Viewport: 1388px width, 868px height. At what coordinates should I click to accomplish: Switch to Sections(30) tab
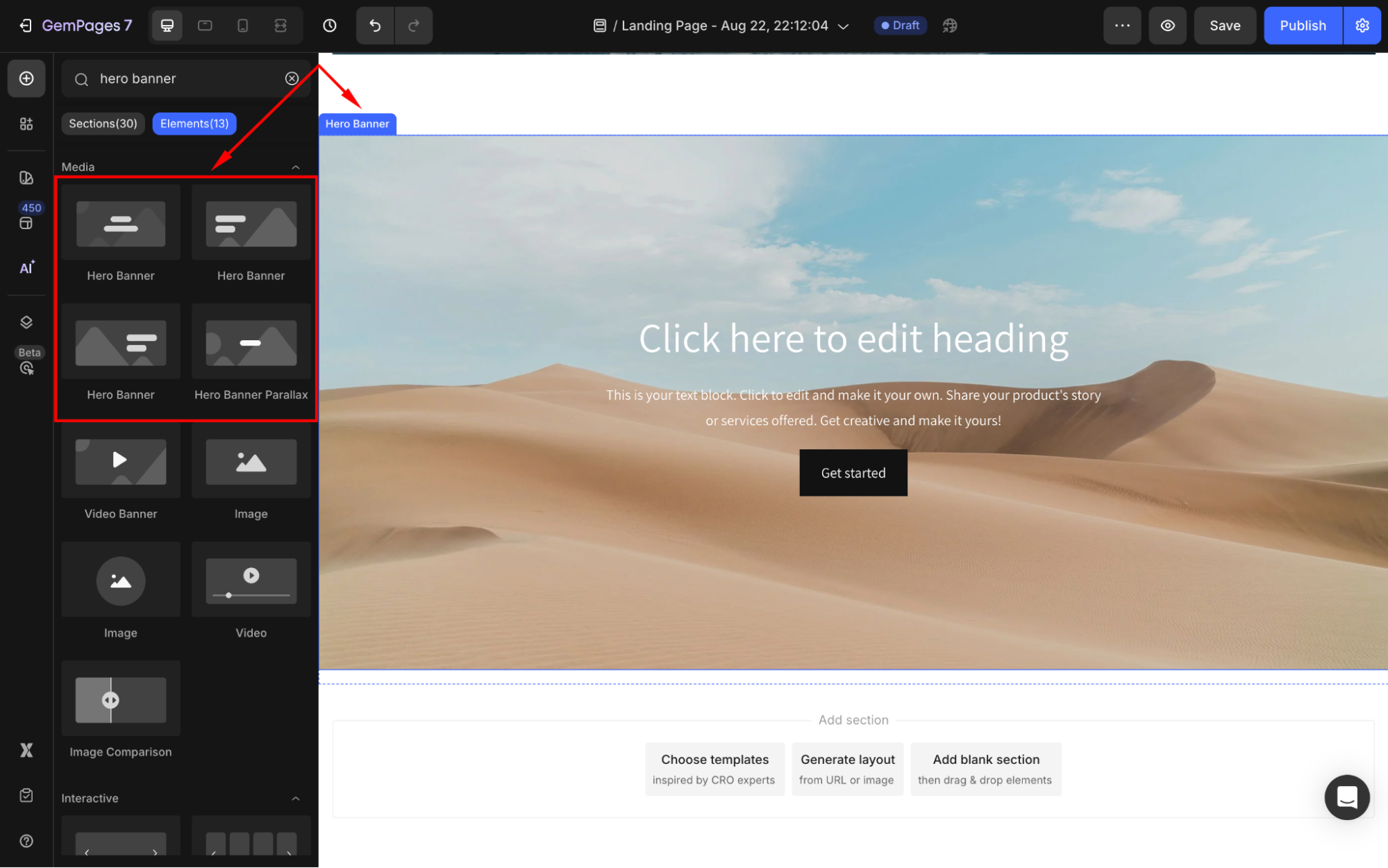103,124
